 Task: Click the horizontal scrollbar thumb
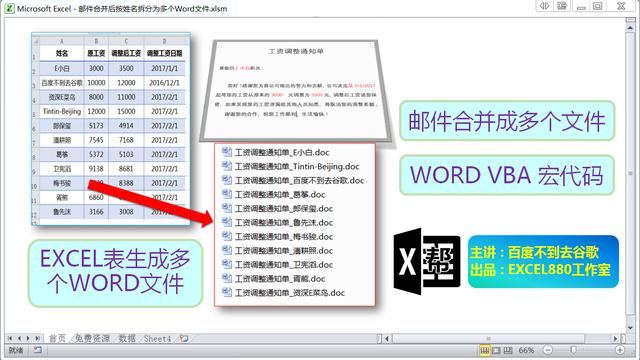pyautogui.click(x=488, y=338)
